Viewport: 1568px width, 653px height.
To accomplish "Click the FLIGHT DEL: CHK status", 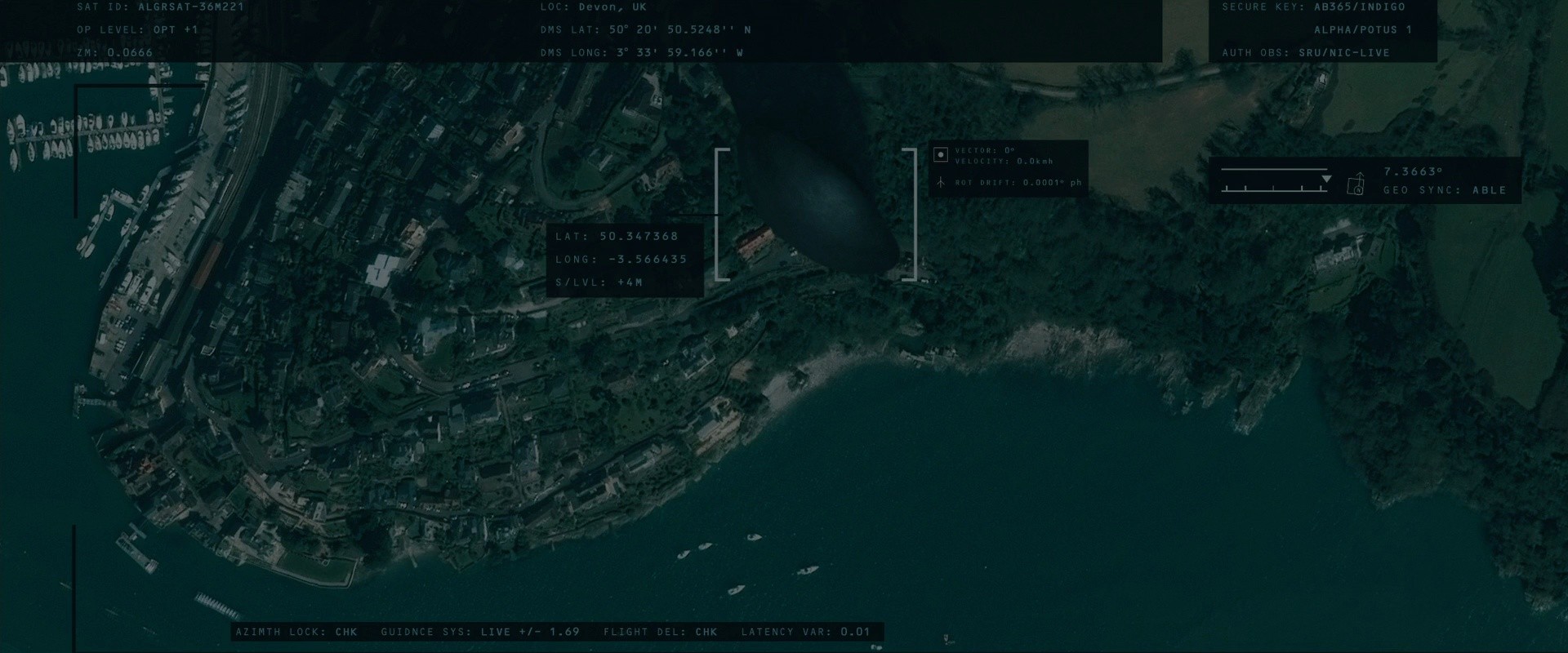I will click(x=661, y=632).
